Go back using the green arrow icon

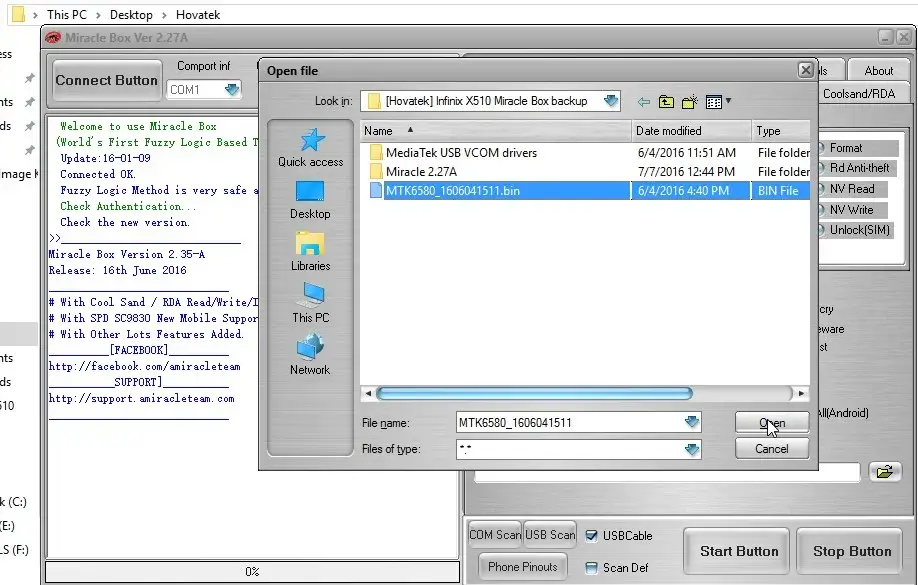pyautogui.click(x=643, y=102)
